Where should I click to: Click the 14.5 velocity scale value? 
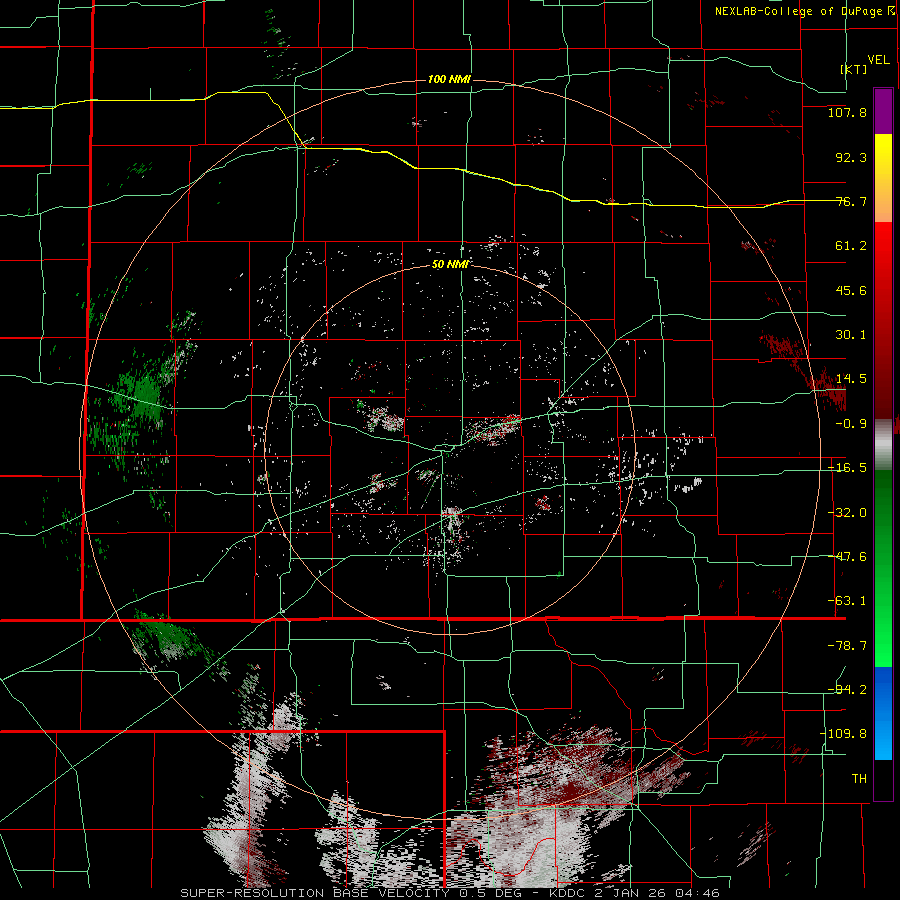(x=851, y=379)
